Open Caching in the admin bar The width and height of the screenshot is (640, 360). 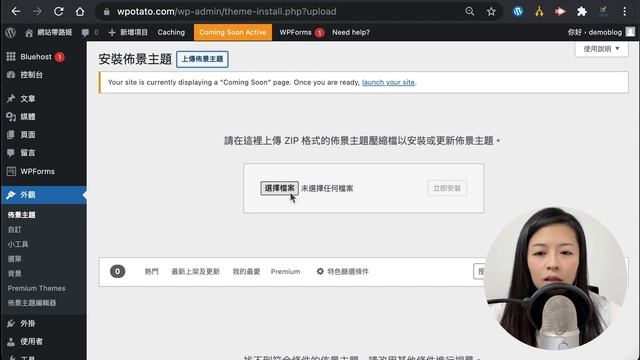coord(171,32)
